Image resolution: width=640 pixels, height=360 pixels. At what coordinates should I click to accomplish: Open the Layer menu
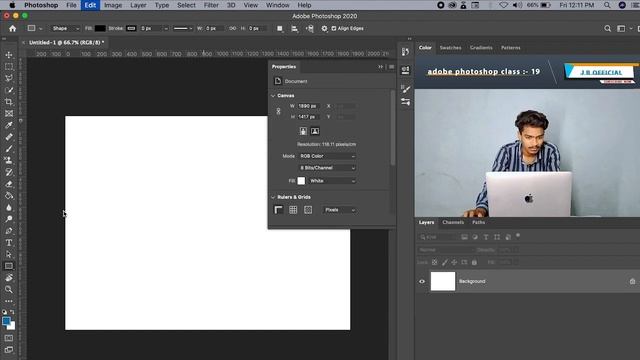point(138,5)
